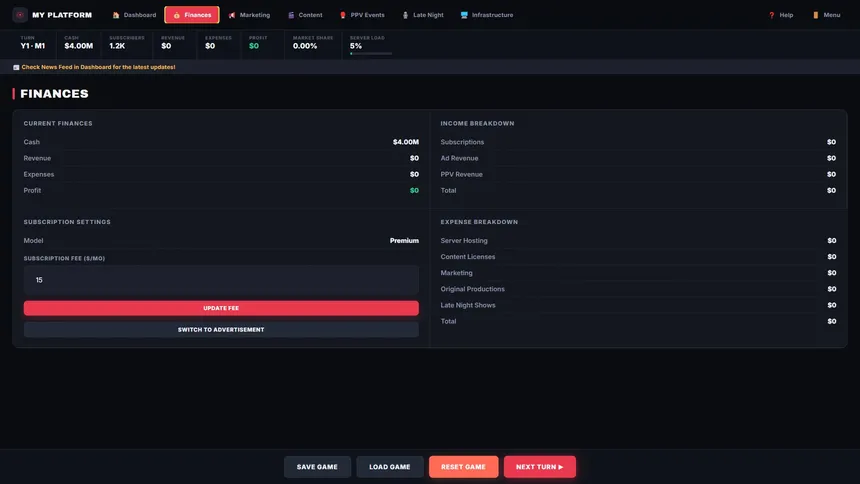Click the My Platform logo icon

(20, 15)
